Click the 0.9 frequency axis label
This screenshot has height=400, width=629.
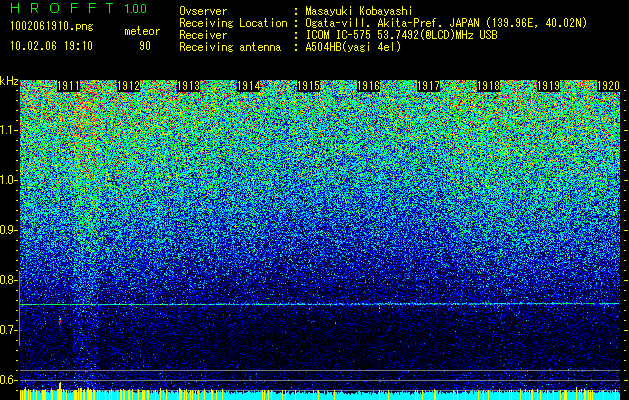8,230
